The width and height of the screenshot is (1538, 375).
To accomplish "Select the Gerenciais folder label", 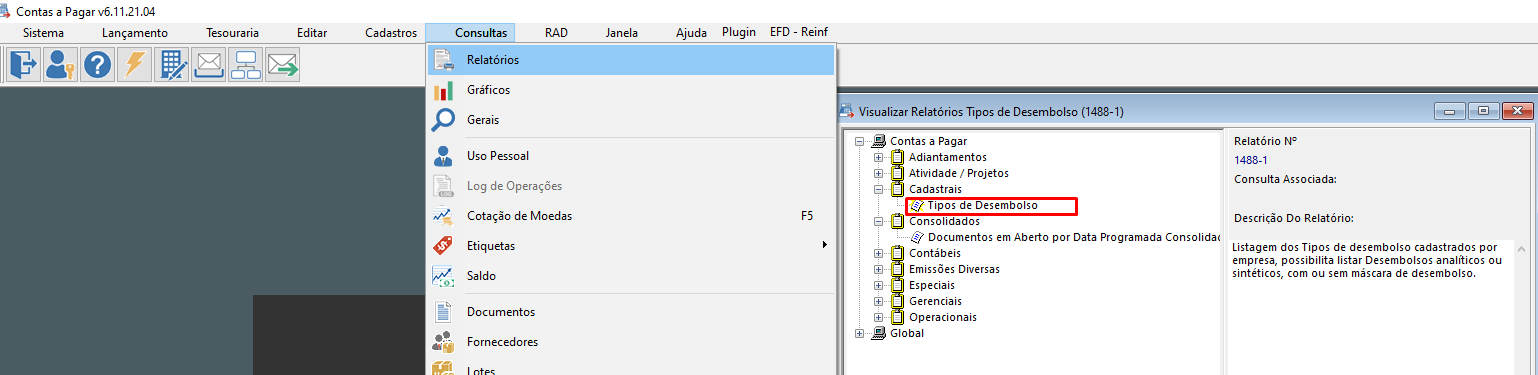I will (x=935, y=301).
